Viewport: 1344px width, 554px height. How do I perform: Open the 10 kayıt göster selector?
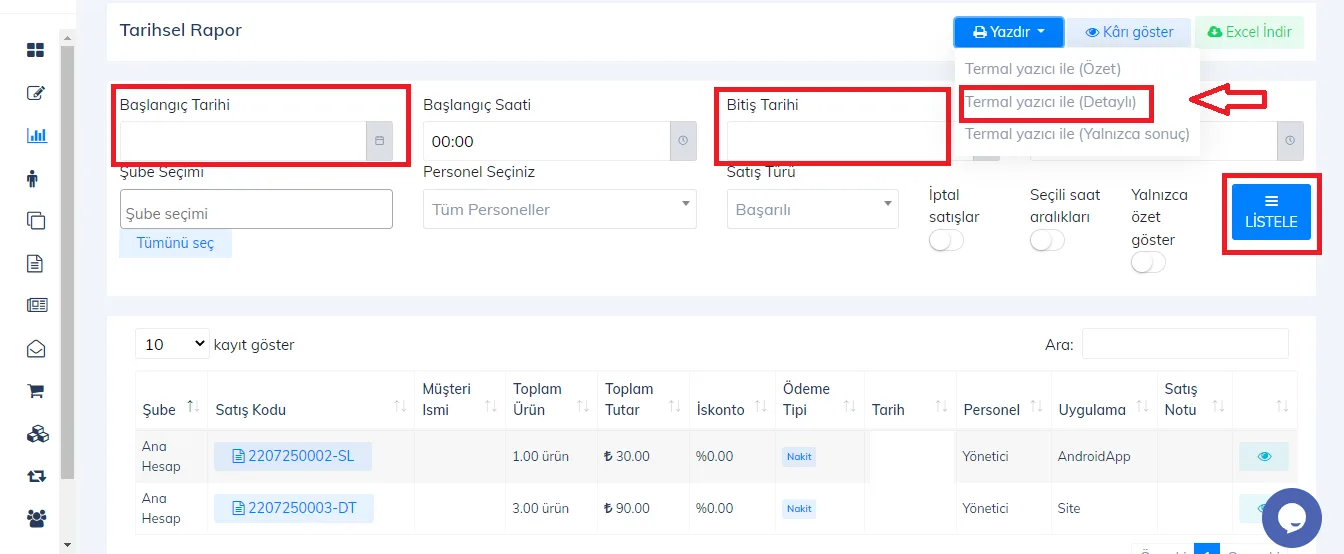point(172,344)
